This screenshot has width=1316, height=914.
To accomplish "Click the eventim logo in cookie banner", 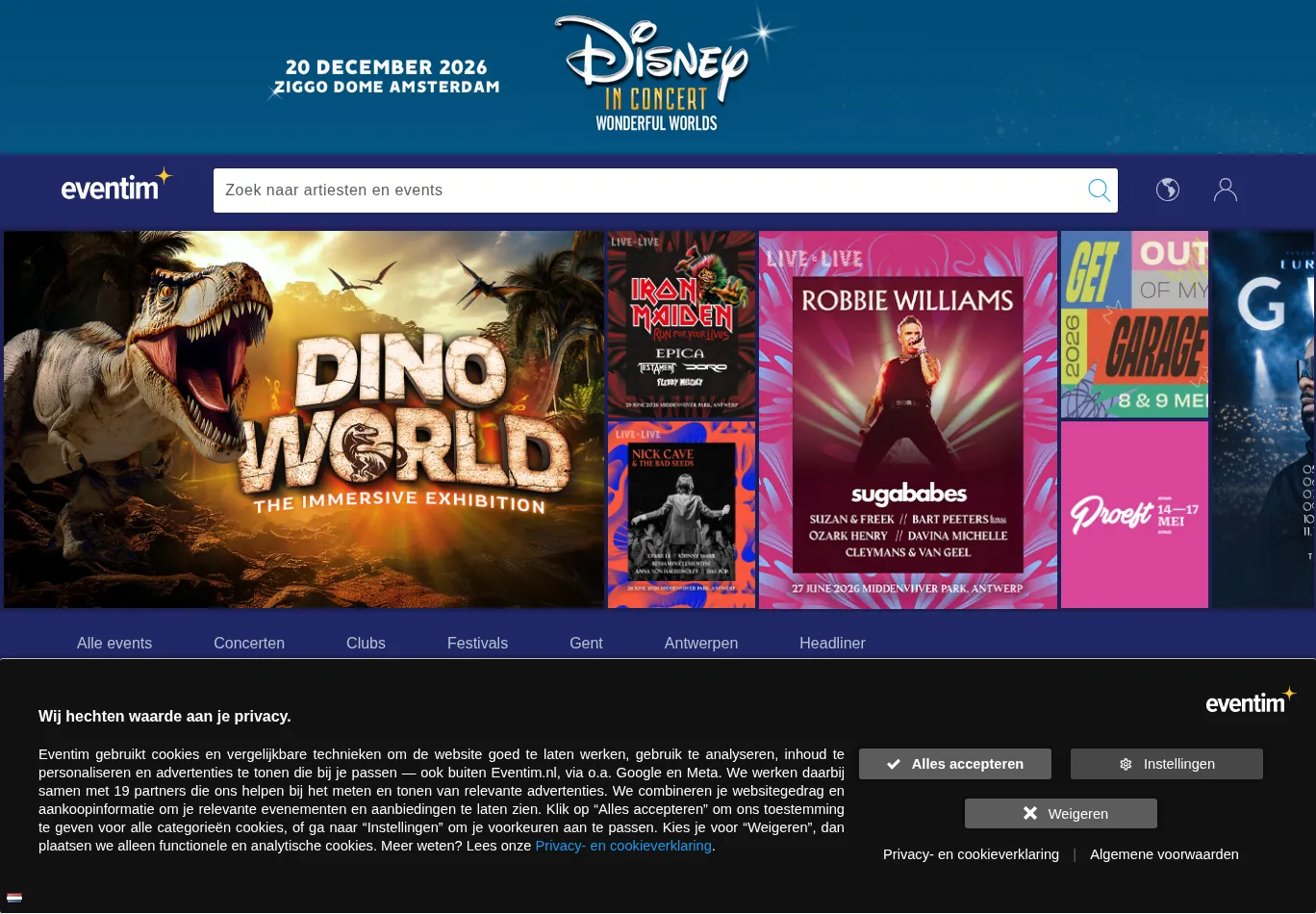I will (x=1250, y=701).
